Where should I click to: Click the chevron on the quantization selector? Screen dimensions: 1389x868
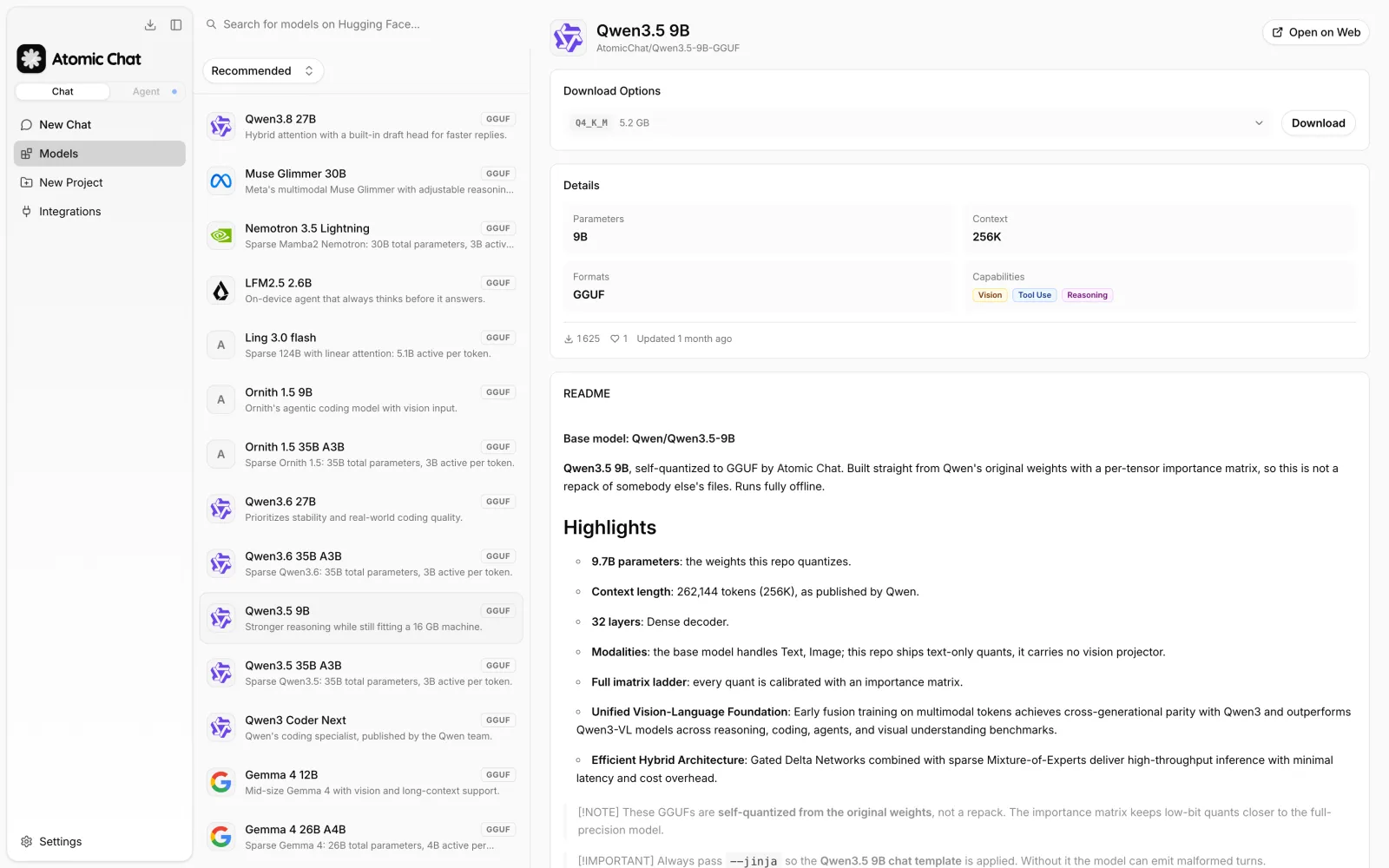[x=1259, y=123]
